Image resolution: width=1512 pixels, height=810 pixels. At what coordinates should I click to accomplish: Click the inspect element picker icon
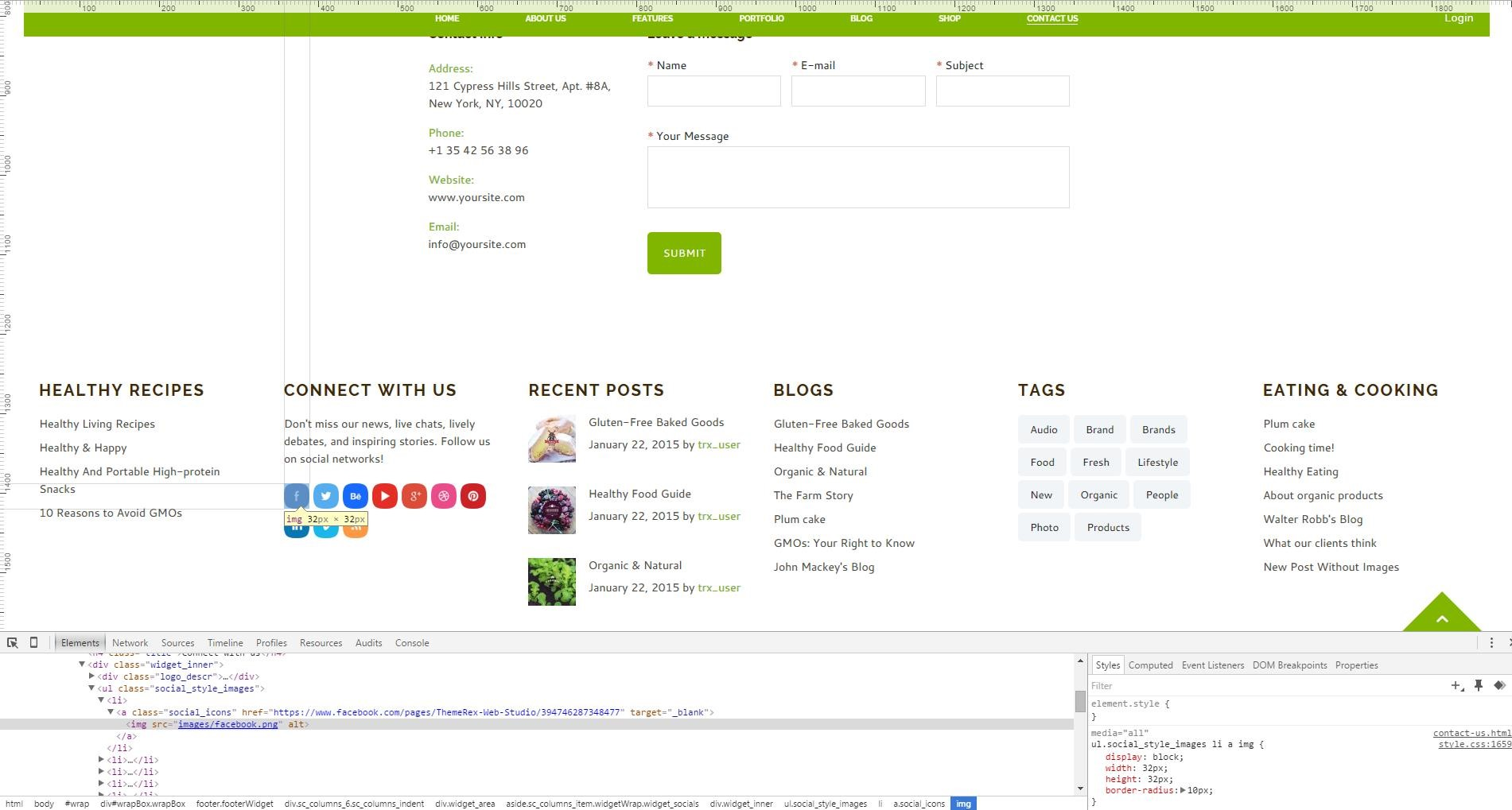point(13,642)
